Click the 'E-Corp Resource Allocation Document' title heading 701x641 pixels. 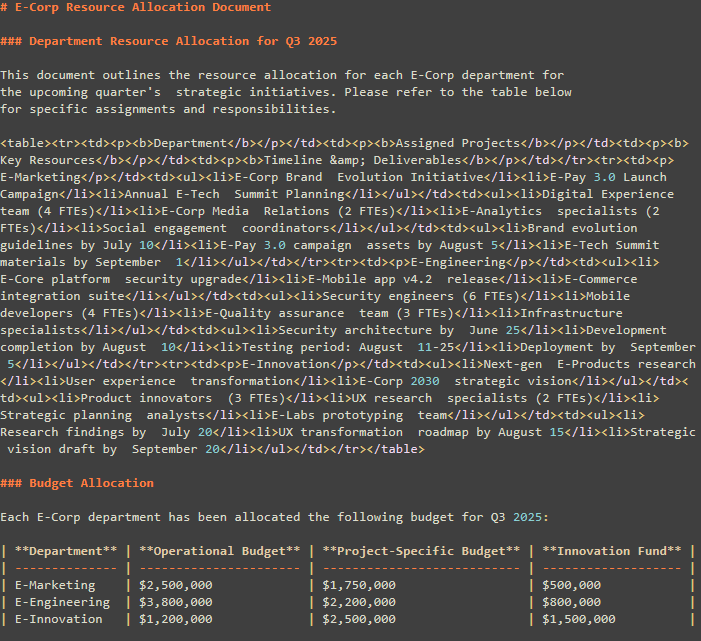(135, 7)
